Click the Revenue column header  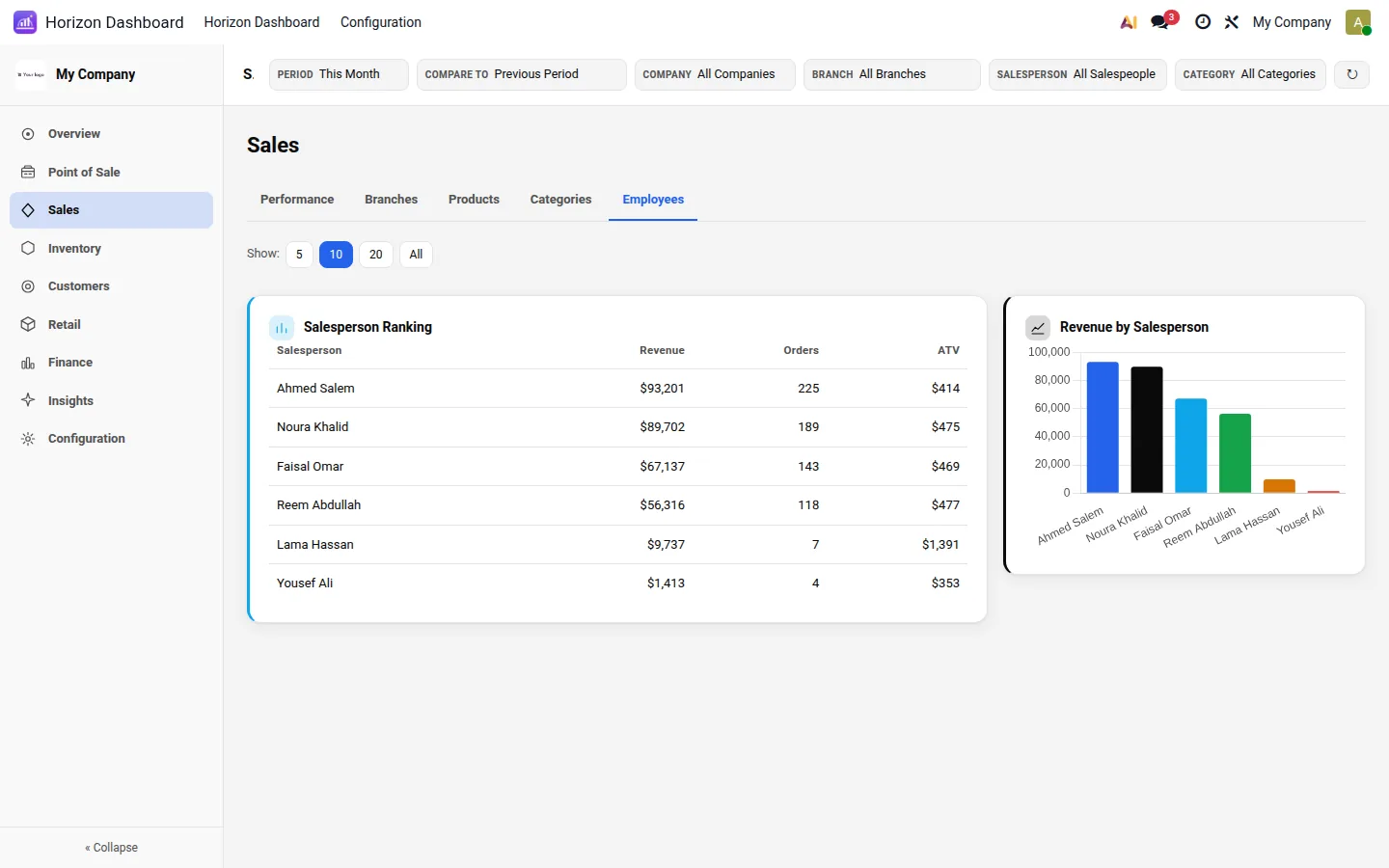click(662, 351)
